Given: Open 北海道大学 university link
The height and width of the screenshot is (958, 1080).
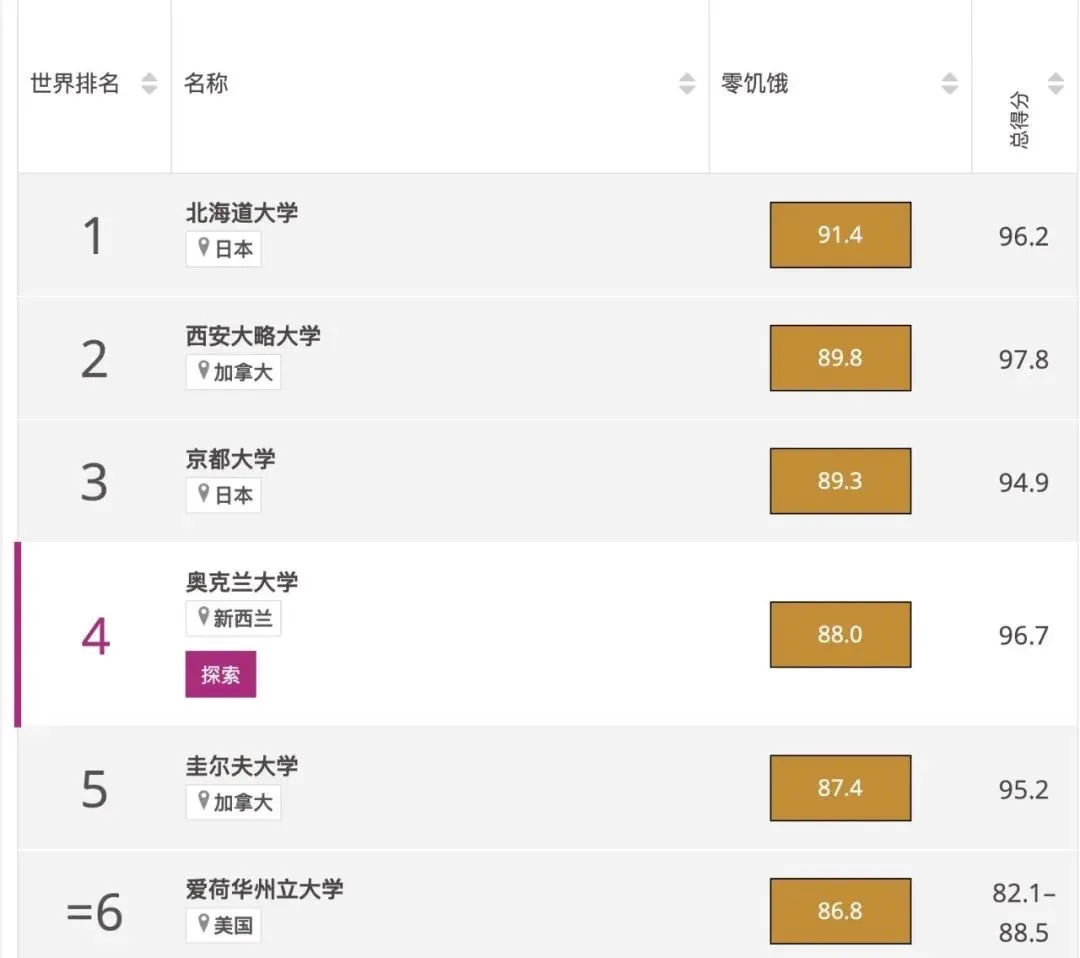Looking at the screenshot, I should pos(242,213).
